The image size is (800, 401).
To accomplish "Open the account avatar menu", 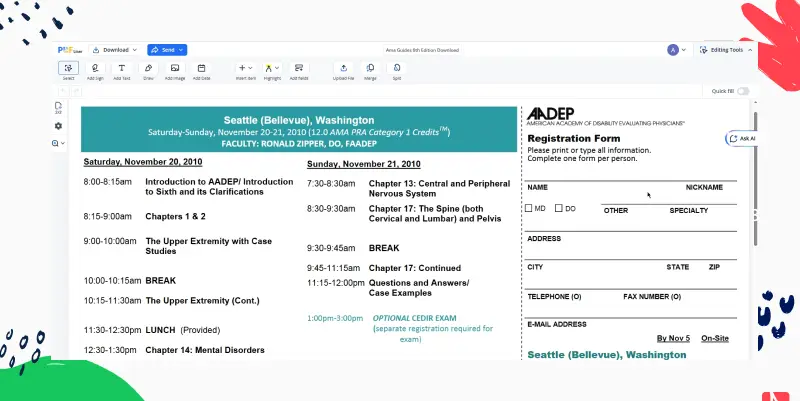I will coord(676,50).
